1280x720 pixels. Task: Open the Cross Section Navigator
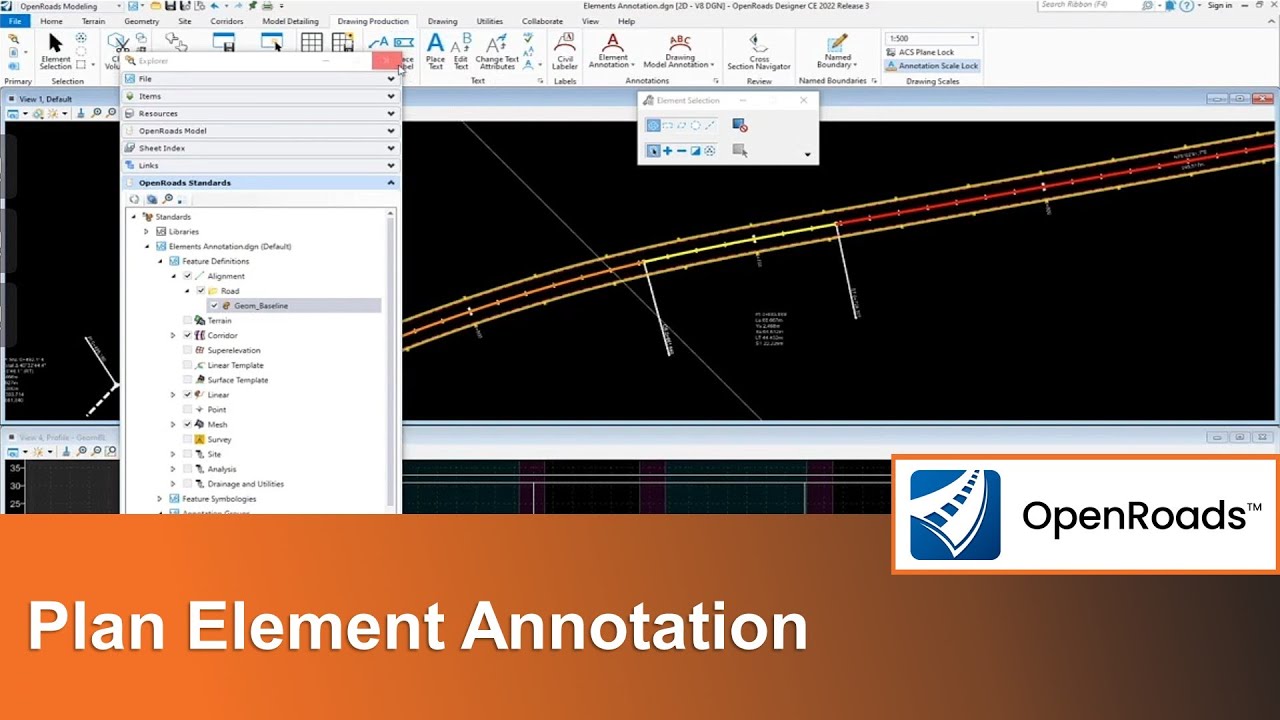click(x=759, y=51)
